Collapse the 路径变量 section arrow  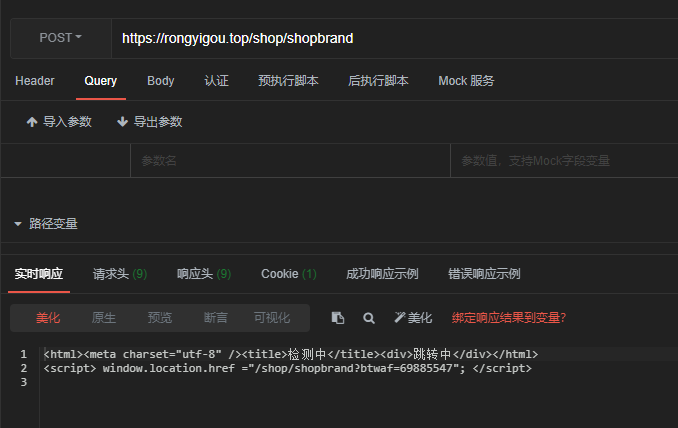pos(18,224)
